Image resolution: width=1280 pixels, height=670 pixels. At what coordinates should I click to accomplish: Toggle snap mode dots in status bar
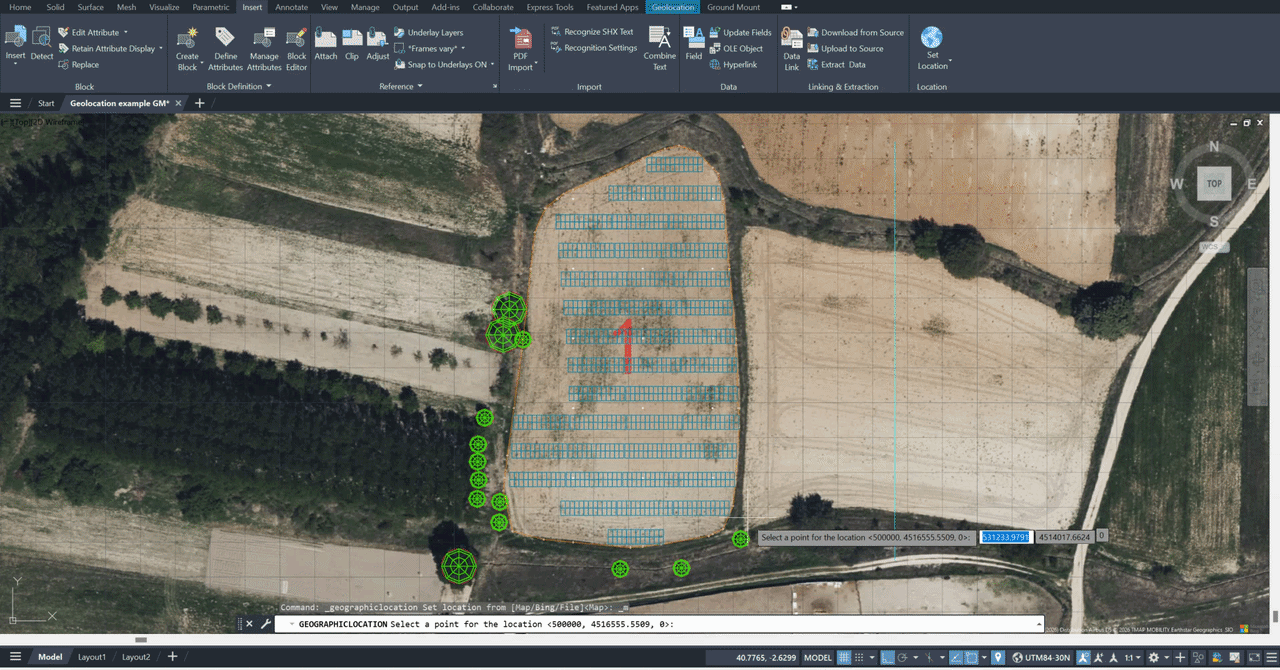pos(859,657)
